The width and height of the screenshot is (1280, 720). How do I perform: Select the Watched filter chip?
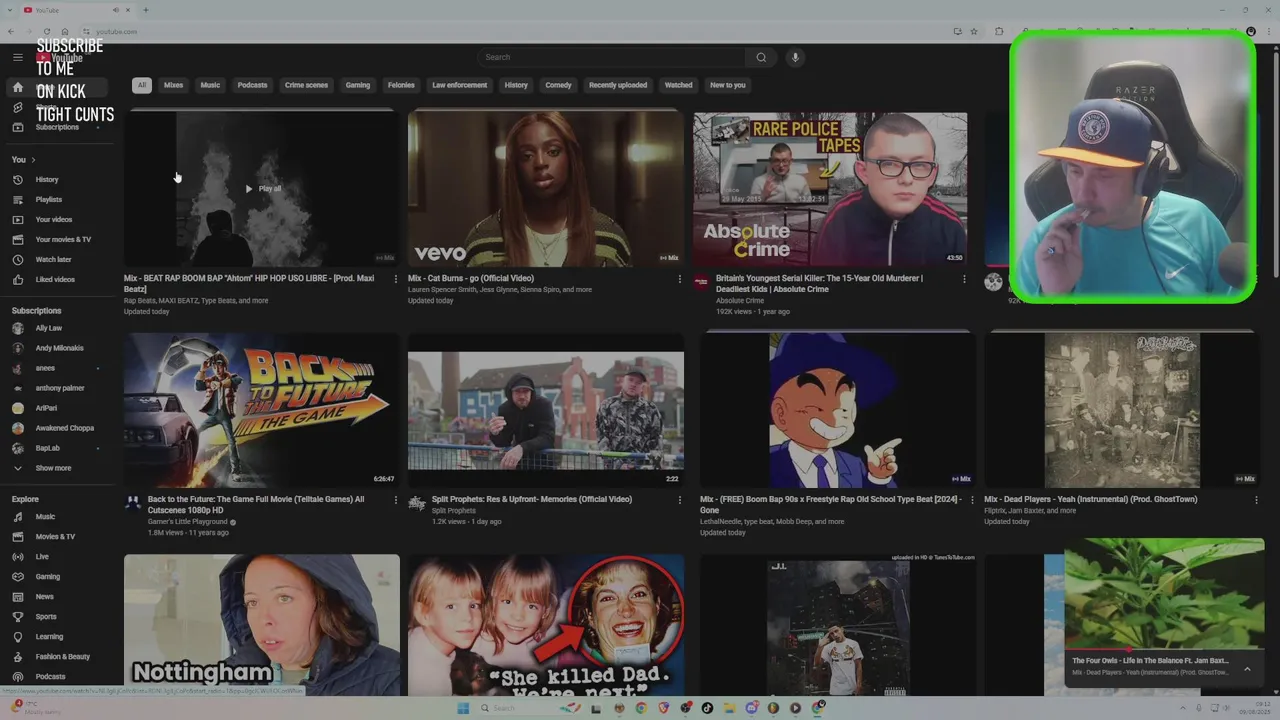[678, 85]
